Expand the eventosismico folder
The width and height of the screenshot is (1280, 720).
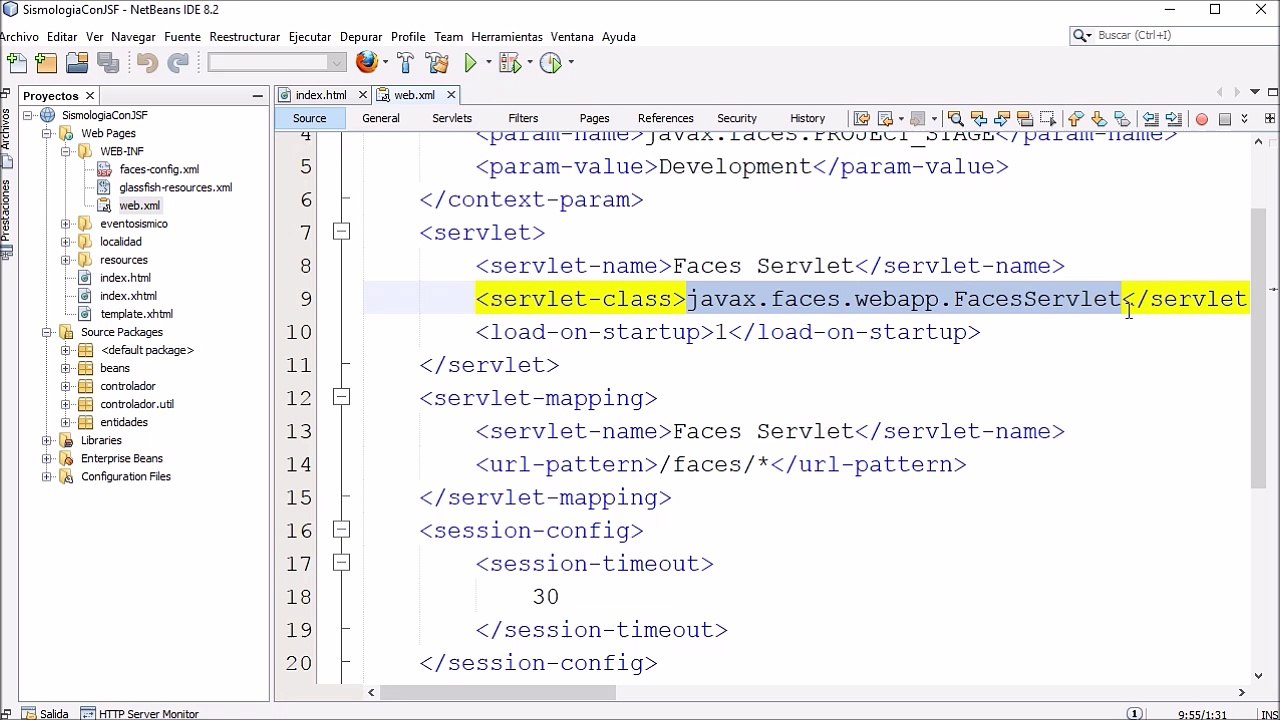66,224
